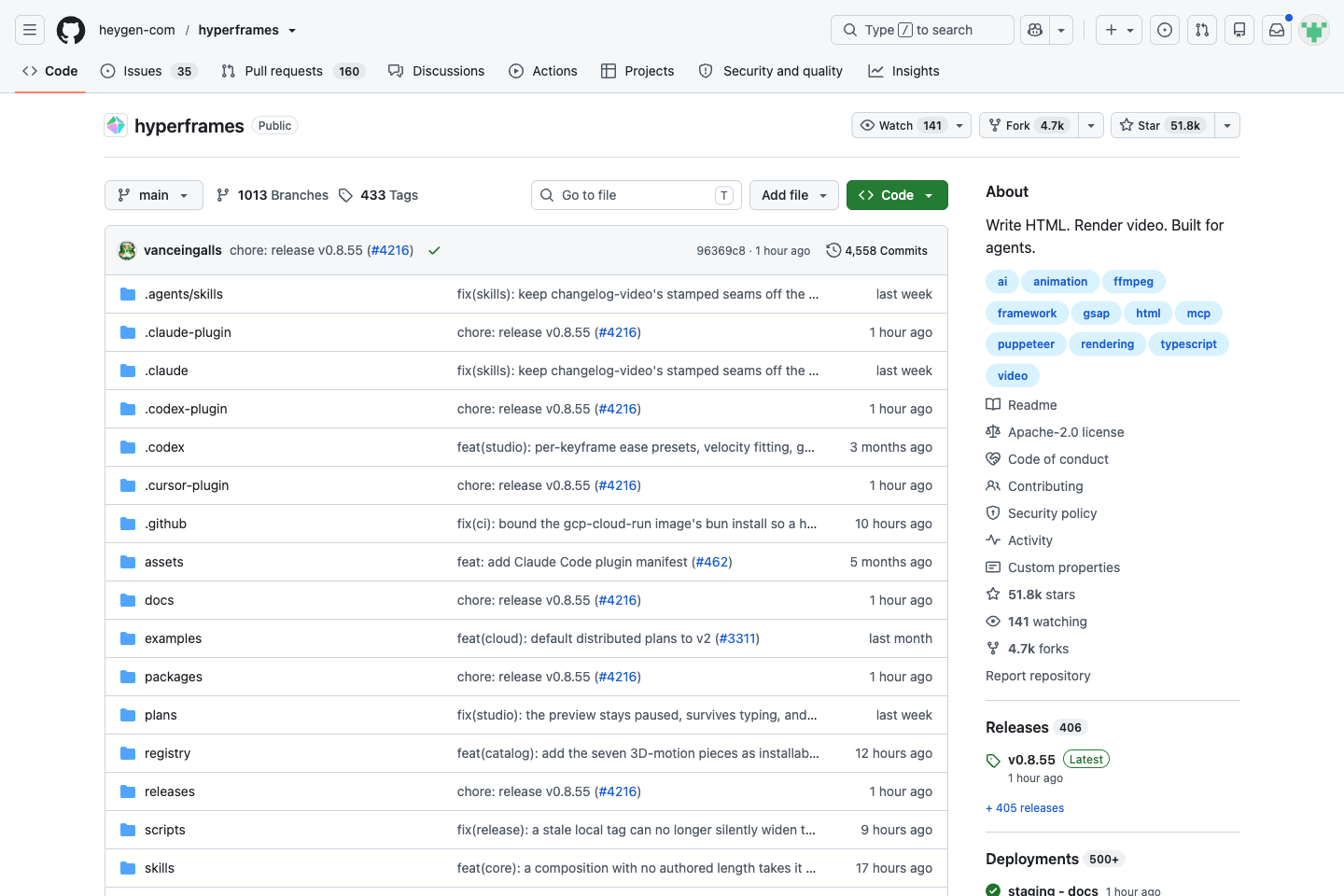Image resolution: width=1344 pixels, height=896 pixels.
Task: Switch to the Issues tab
Action: coord(149,71)
